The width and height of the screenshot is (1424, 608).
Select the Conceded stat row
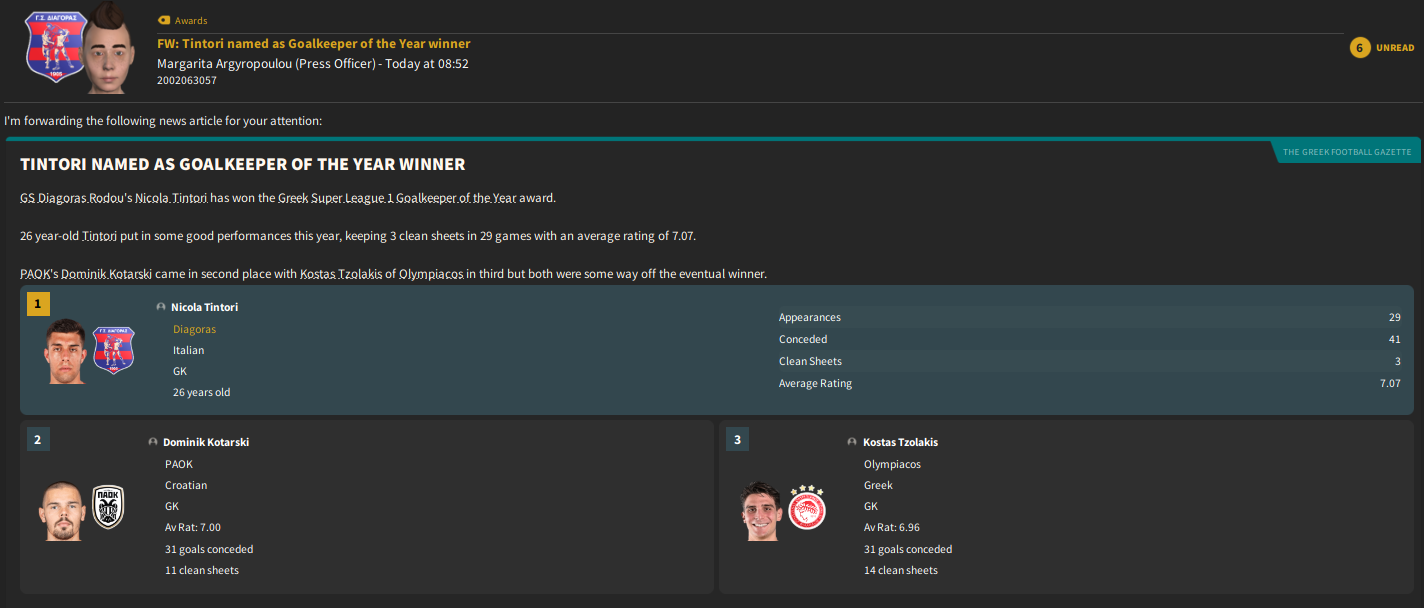click(1089, 339)
